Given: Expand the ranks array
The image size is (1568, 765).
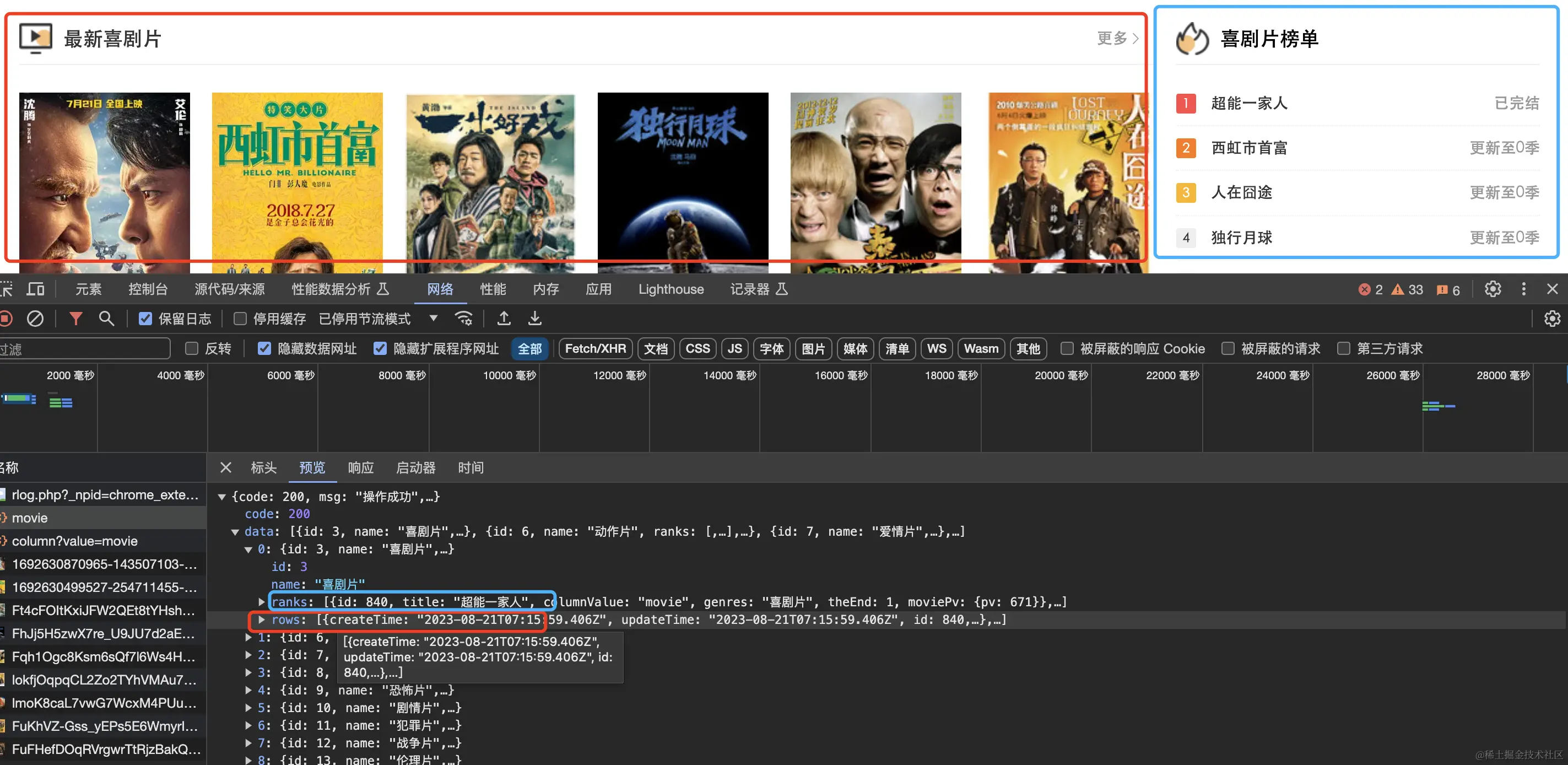Looking at the screenshot, I should pos(262,602).
